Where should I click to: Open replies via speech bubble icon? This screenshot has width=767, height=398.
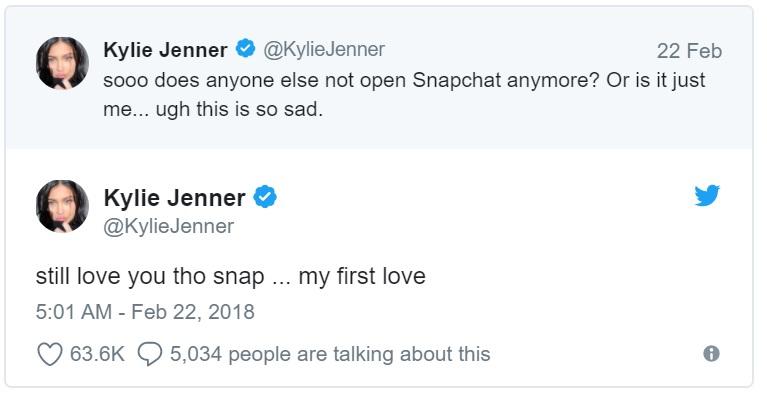tap(150, 354)
